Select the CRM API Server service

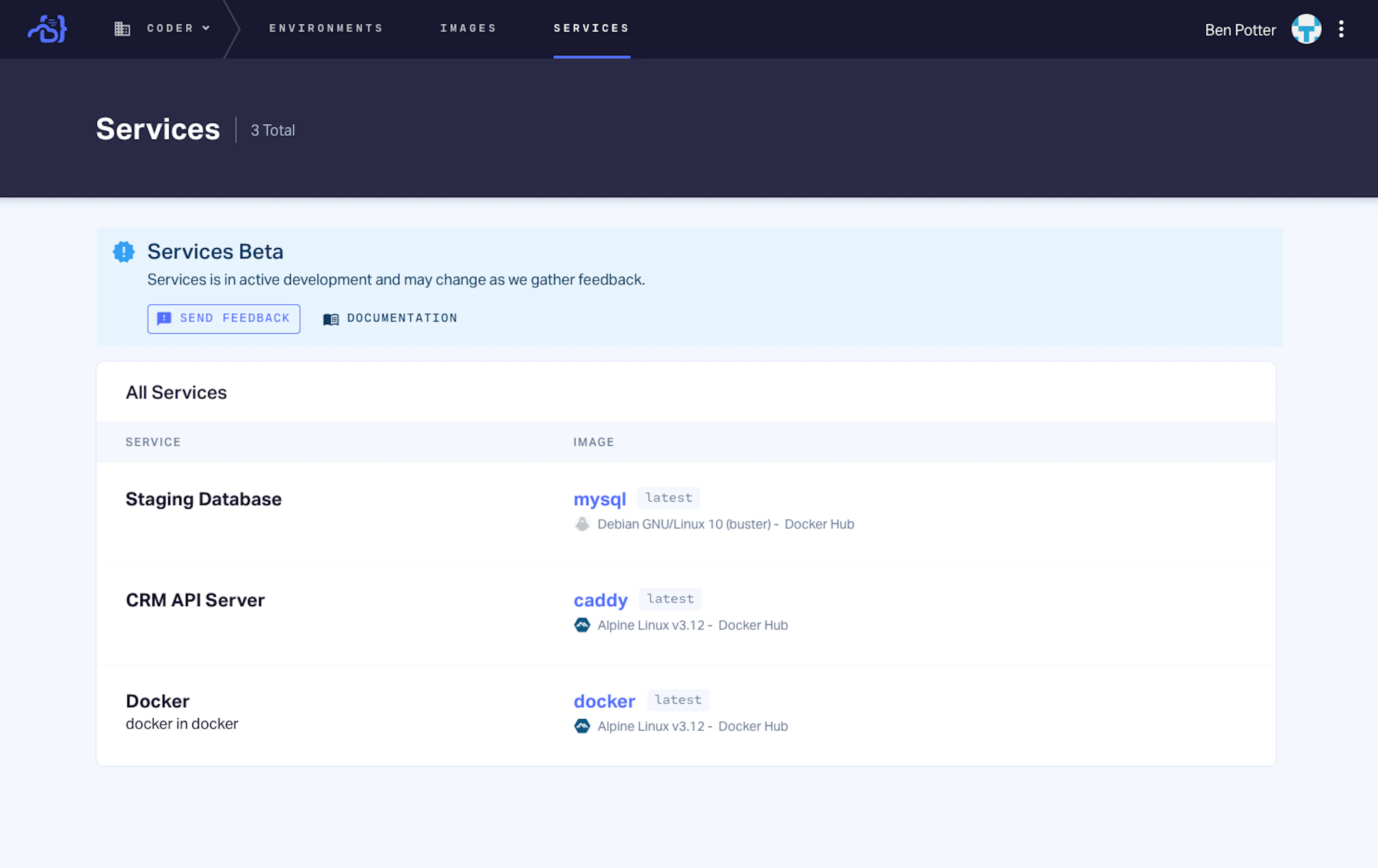195,600
